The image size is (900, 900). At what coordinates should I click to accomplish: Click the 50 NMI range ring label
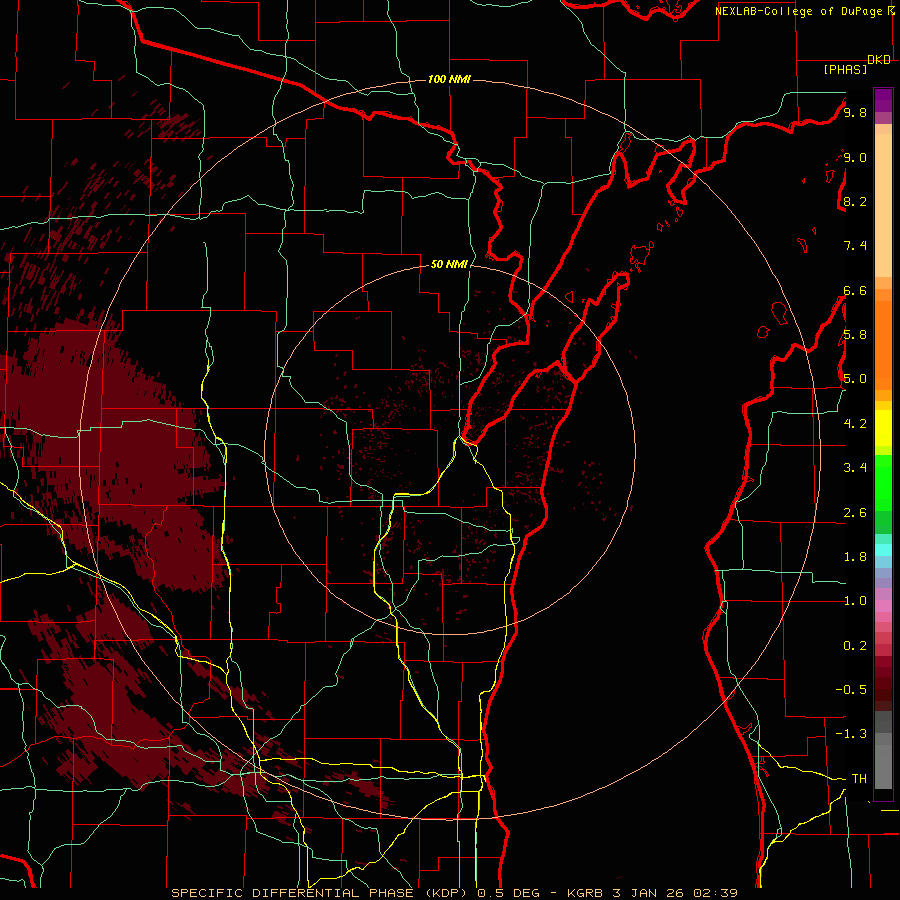click(449, 265)
